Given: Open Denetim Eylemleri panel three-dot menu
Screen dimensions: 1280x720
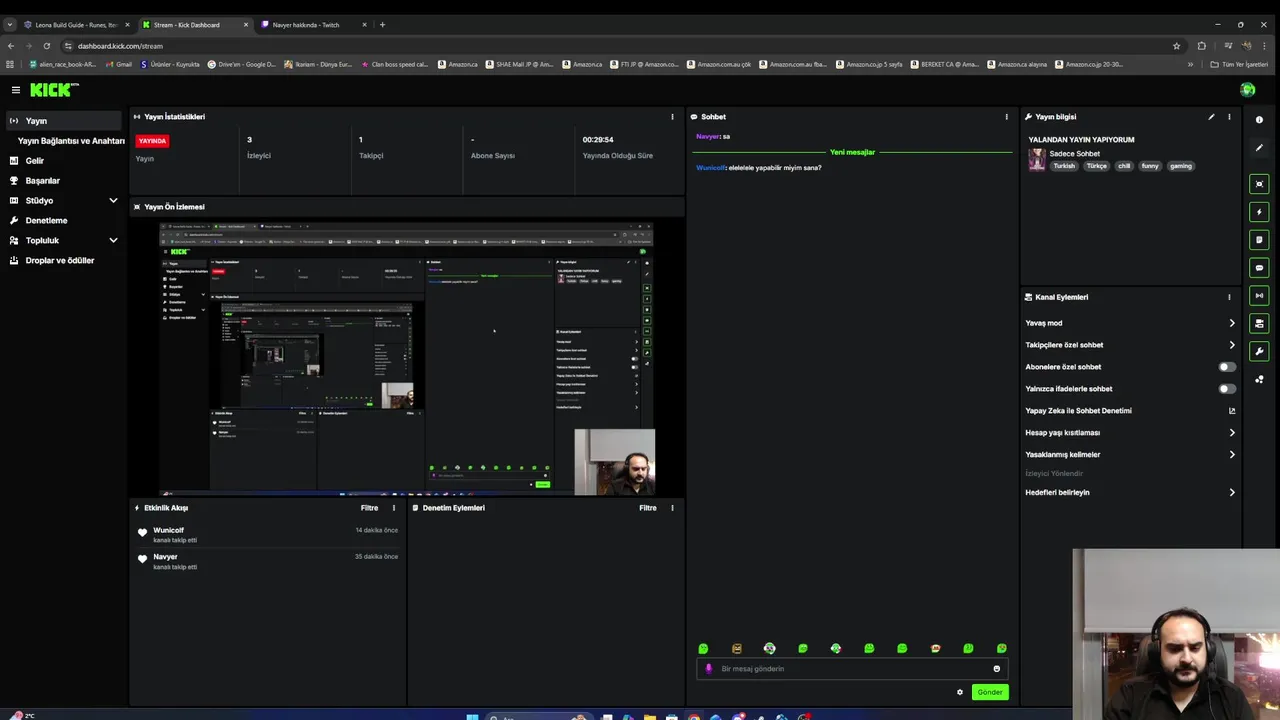Looking at the screenshot, I should tap(672, 508).
